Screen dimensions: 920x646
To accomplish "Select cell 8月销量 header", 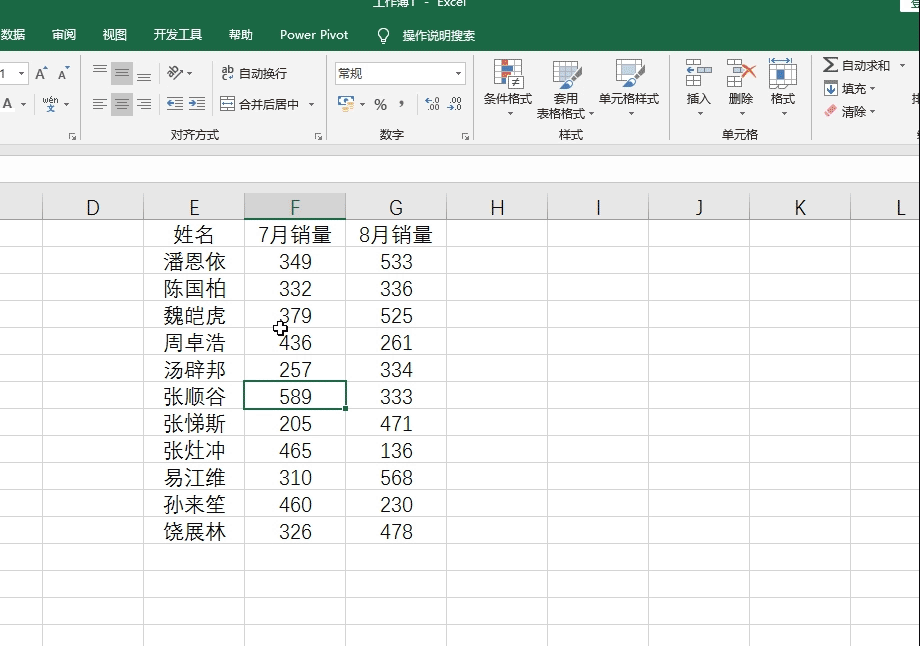I will 396,234.
